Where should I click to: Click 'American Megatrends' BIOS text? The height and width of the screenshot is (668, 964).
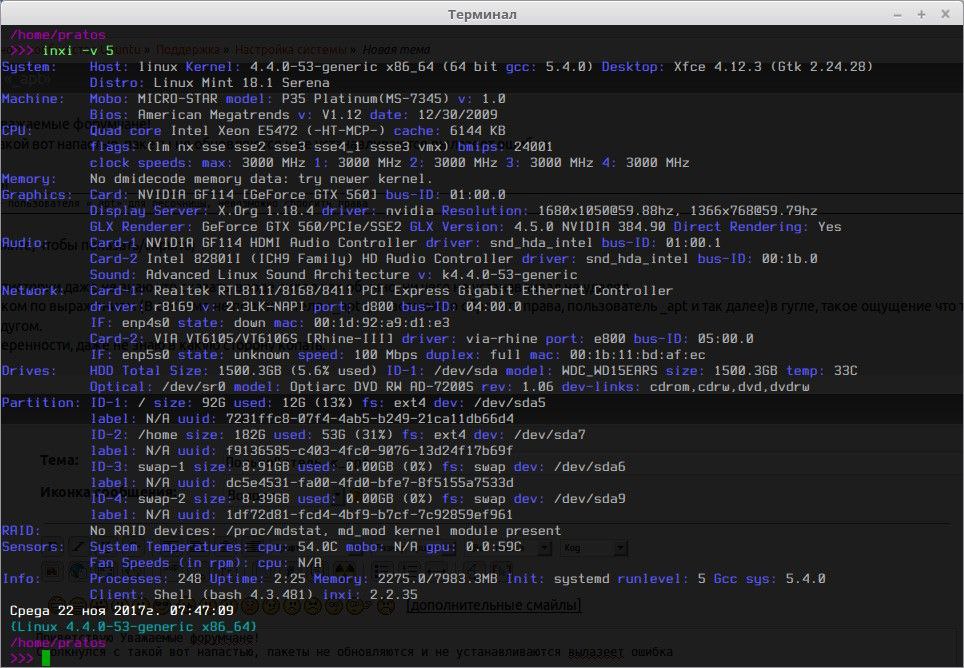pyautogui.click(x=213, y=114)
